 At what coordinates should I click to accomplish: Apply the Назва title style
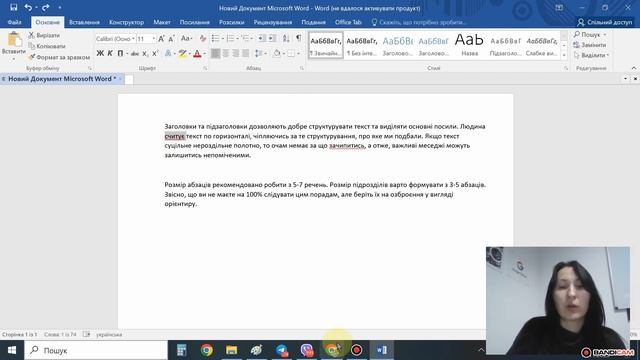(469, 45)
